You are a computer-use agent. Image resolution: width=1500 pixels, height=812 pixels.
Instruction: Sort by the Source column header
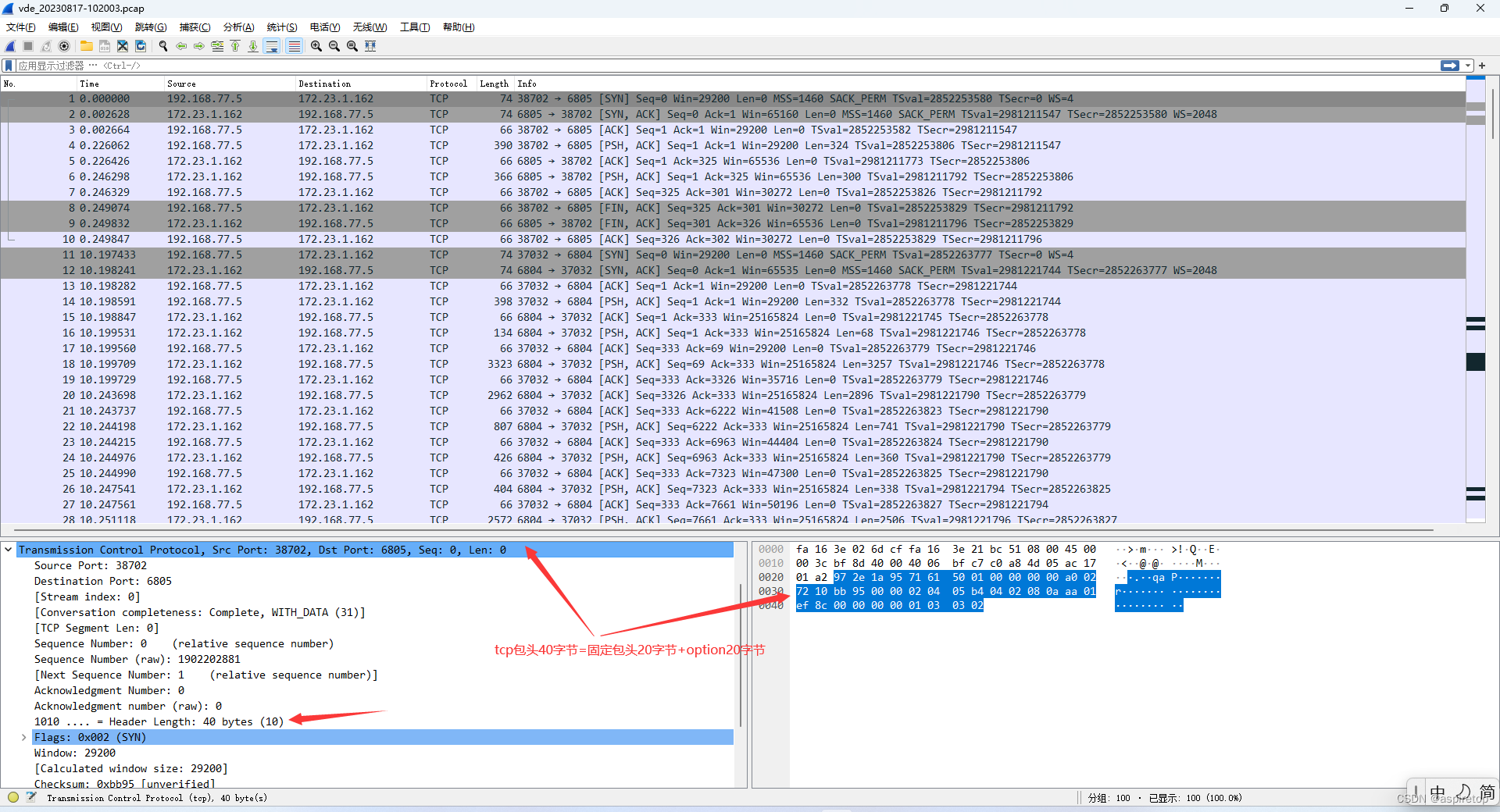(x=230, y=84)
